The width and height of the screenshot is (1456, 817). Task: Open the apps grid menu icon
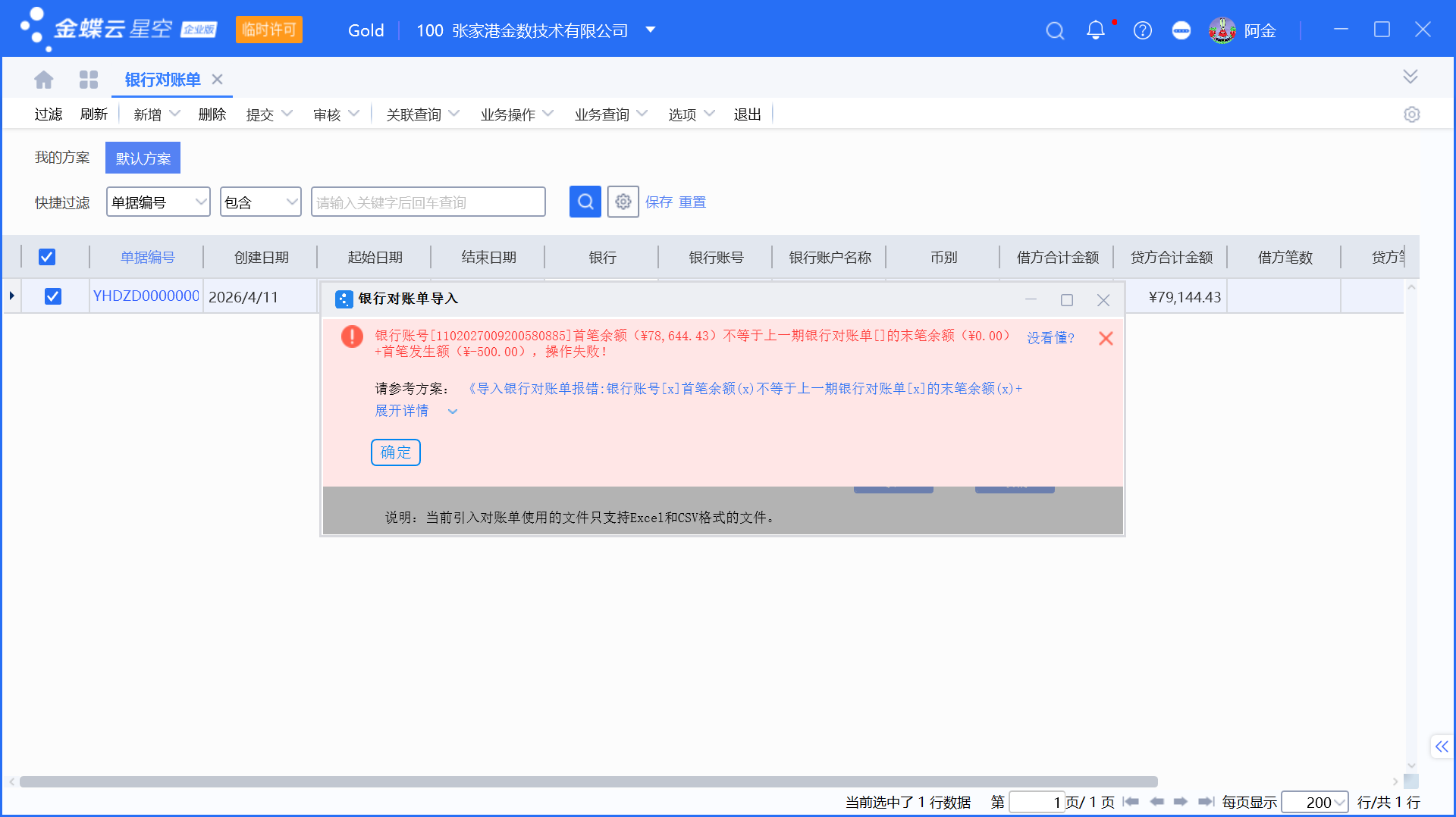pyautogui.click(x=89, y=80)
